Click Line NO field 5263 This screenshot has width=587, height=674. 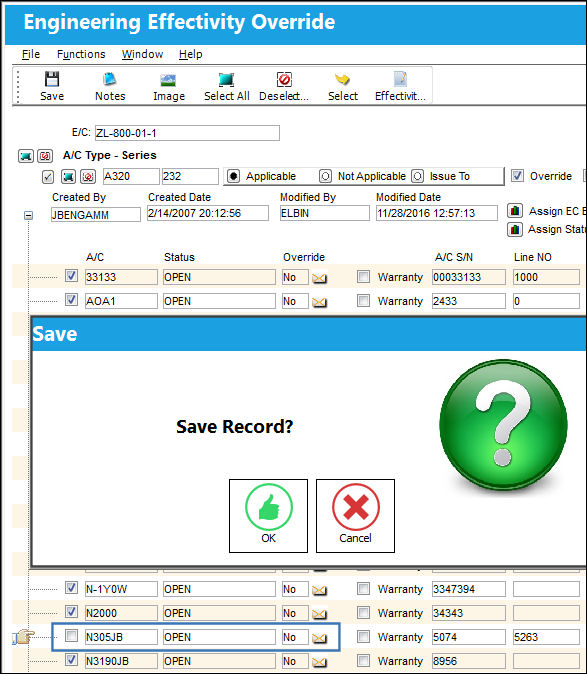546,637
